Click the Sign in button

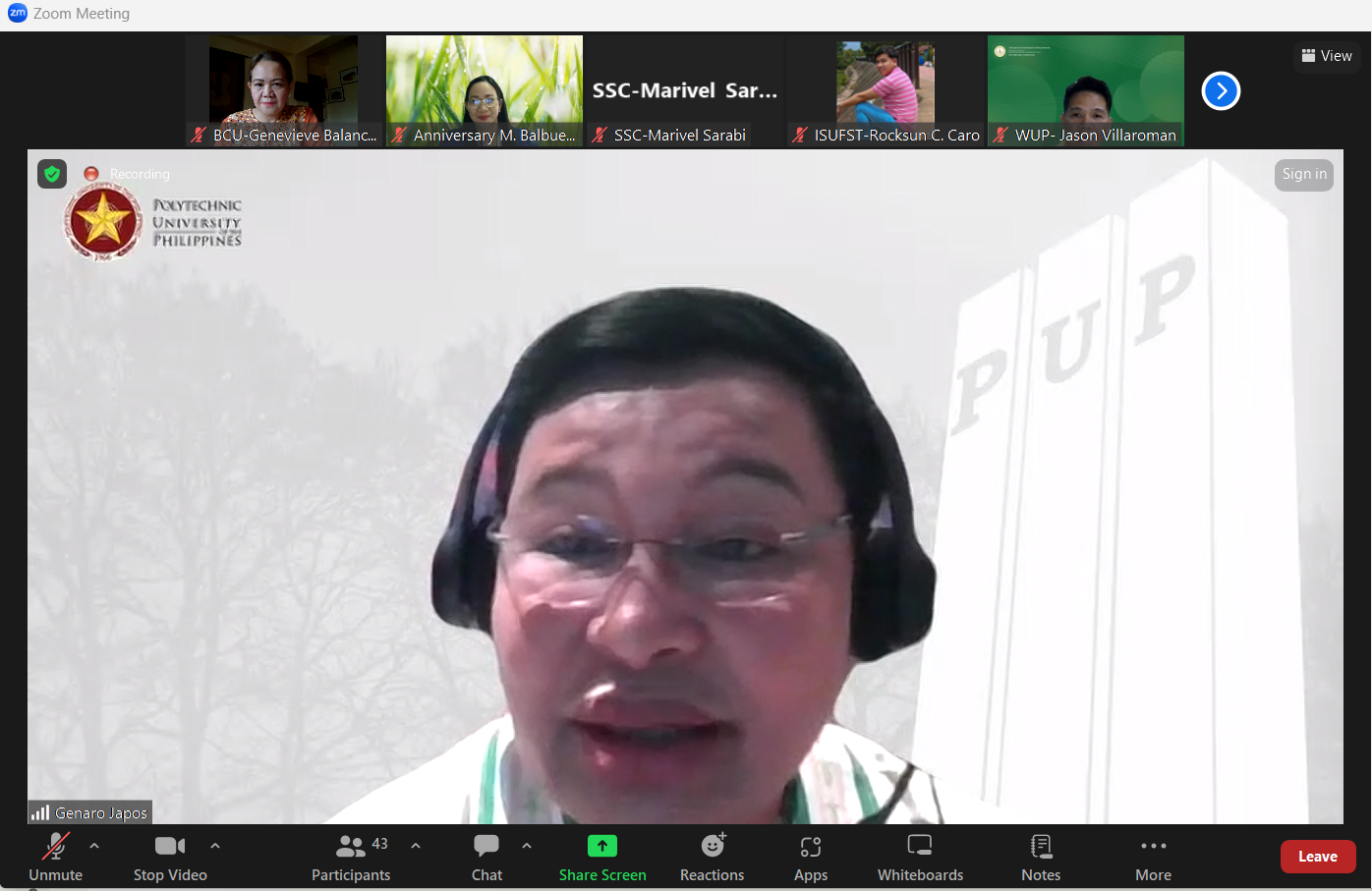point(1304,174)
